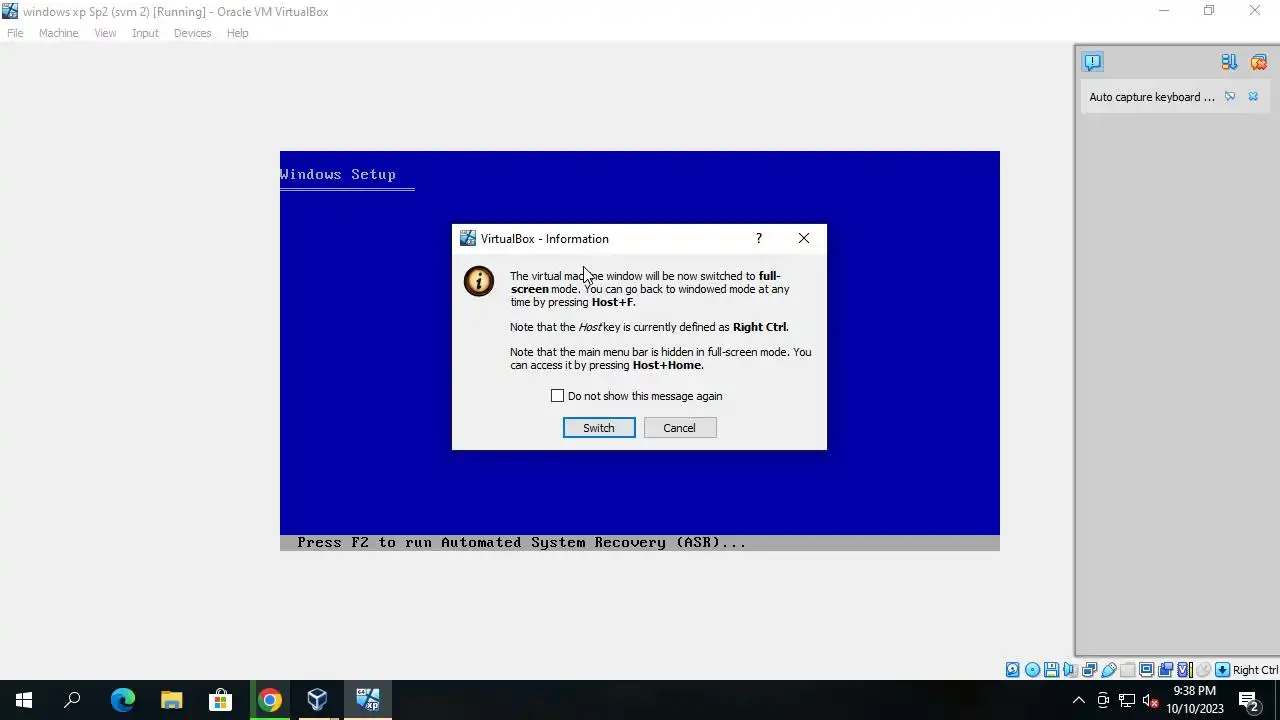Click the display status icon
Image resolution: width=1280 pixels, height=720 pixels.
(1147, 670)
